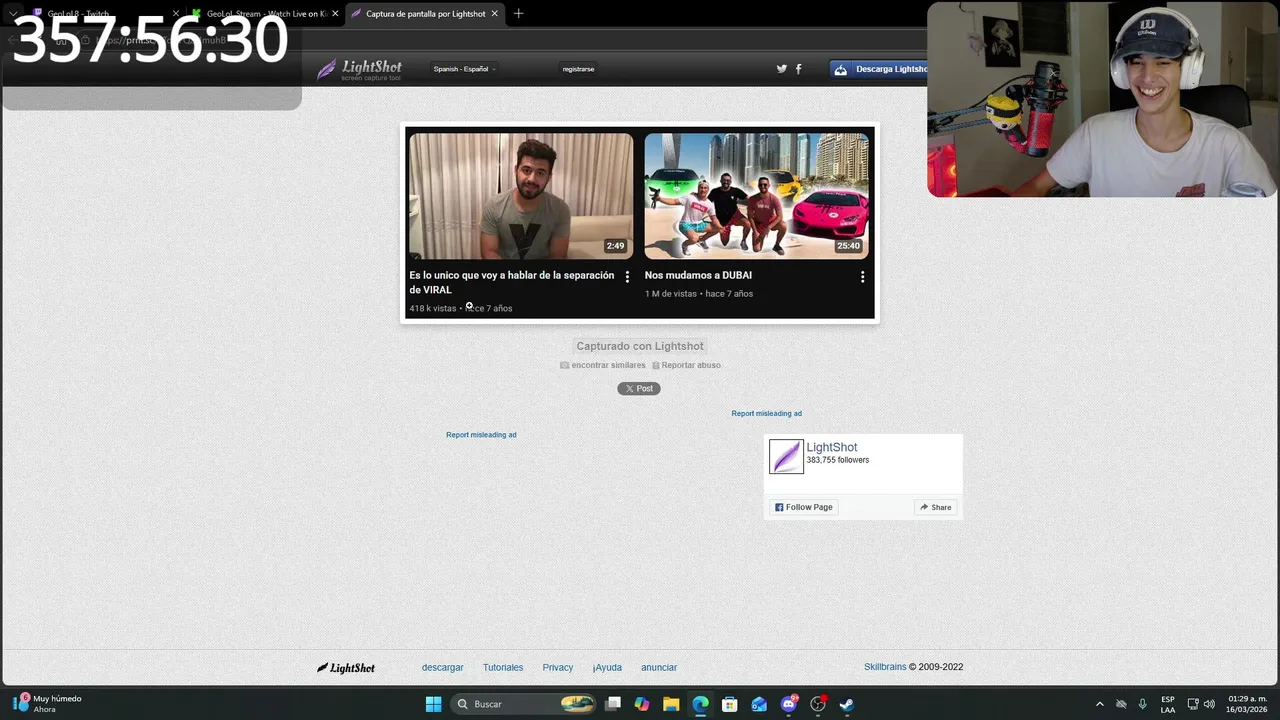Screen dimensions: 1280x720
Task: Open the Windows Start menu
Action: pos(433,704)
